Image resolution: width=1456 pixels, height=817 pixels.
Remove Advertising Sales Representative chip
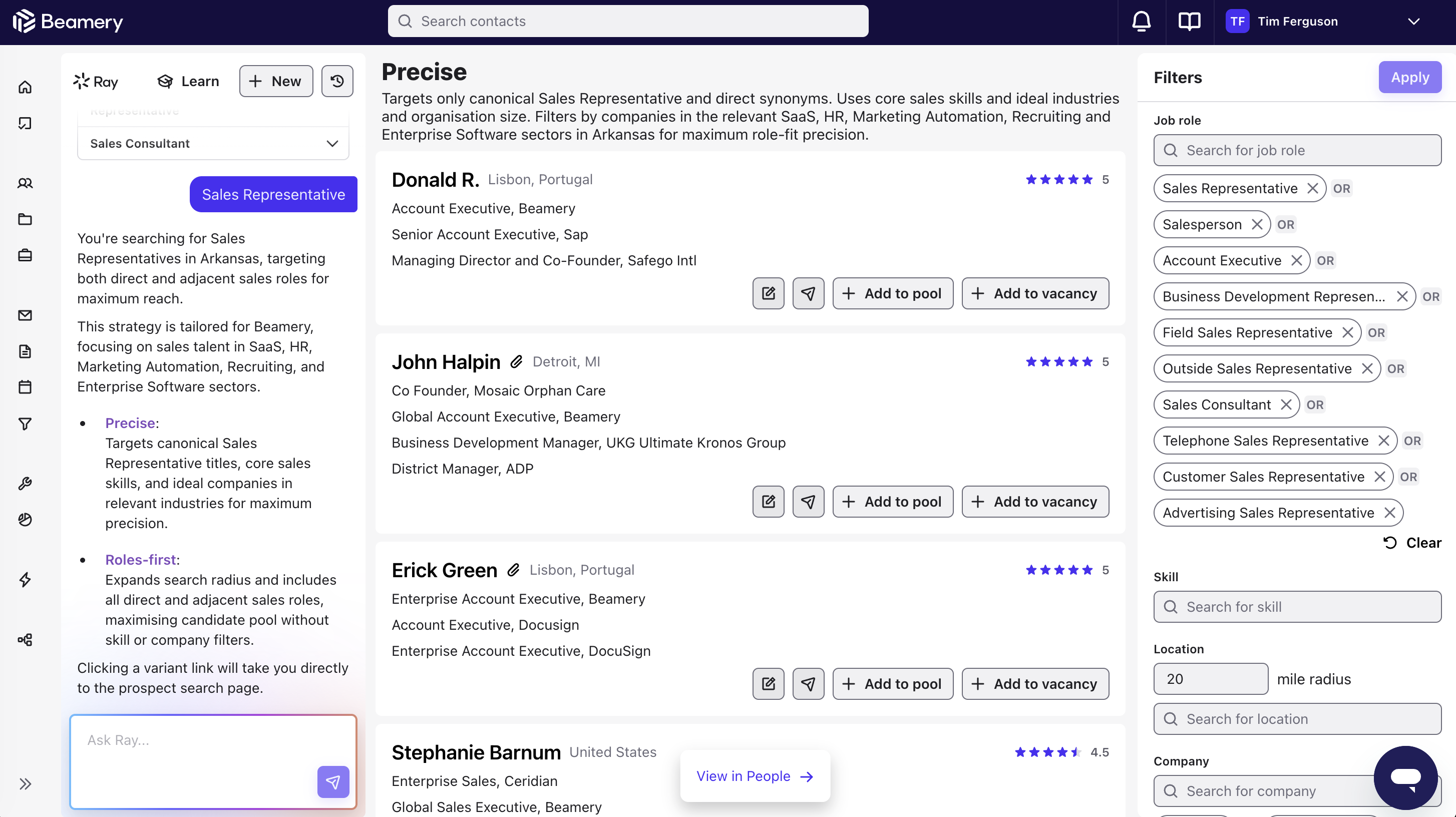coord(1390,513)
